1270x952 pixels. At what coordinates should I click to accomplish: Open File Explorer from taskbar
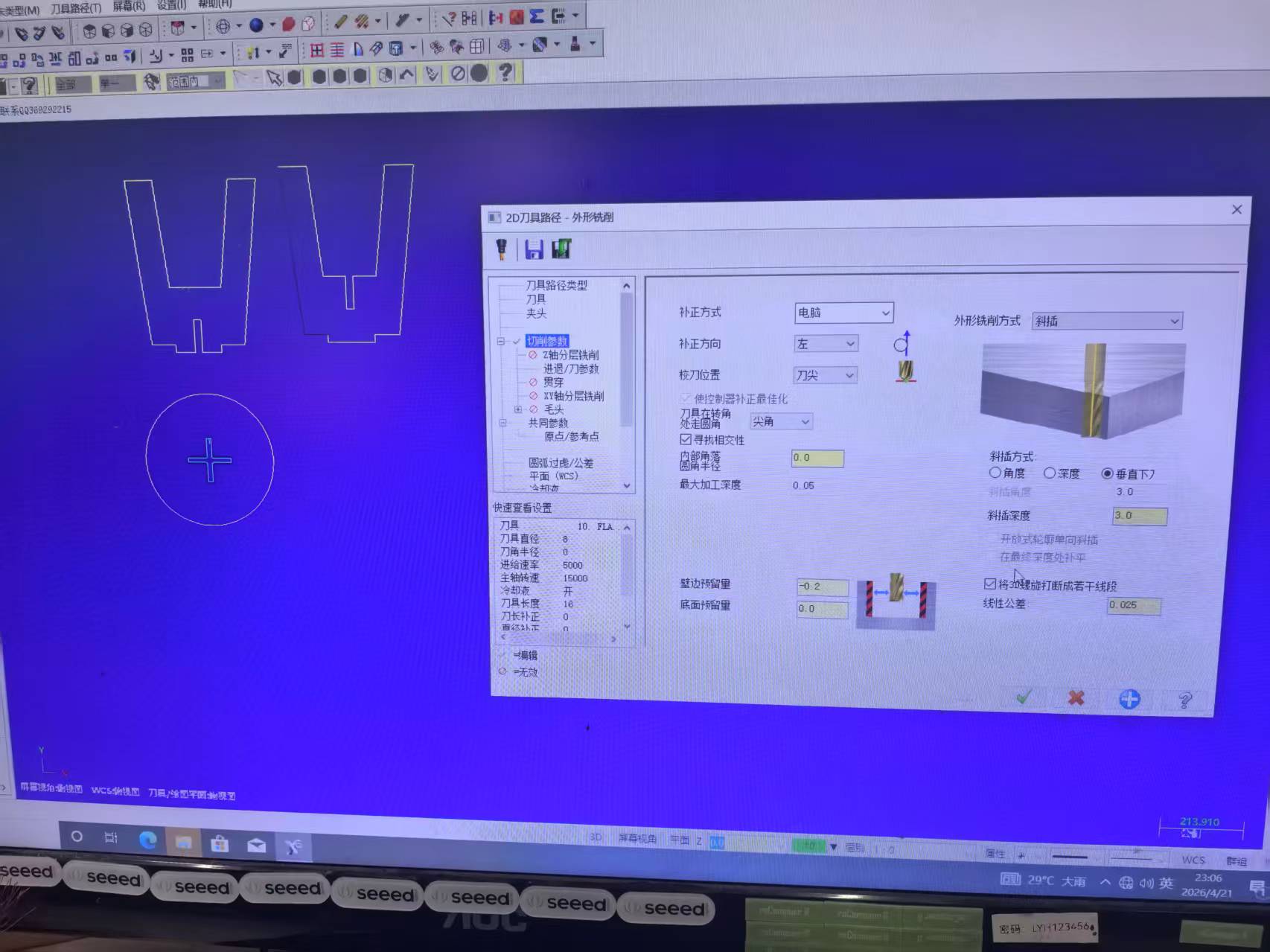183,842
